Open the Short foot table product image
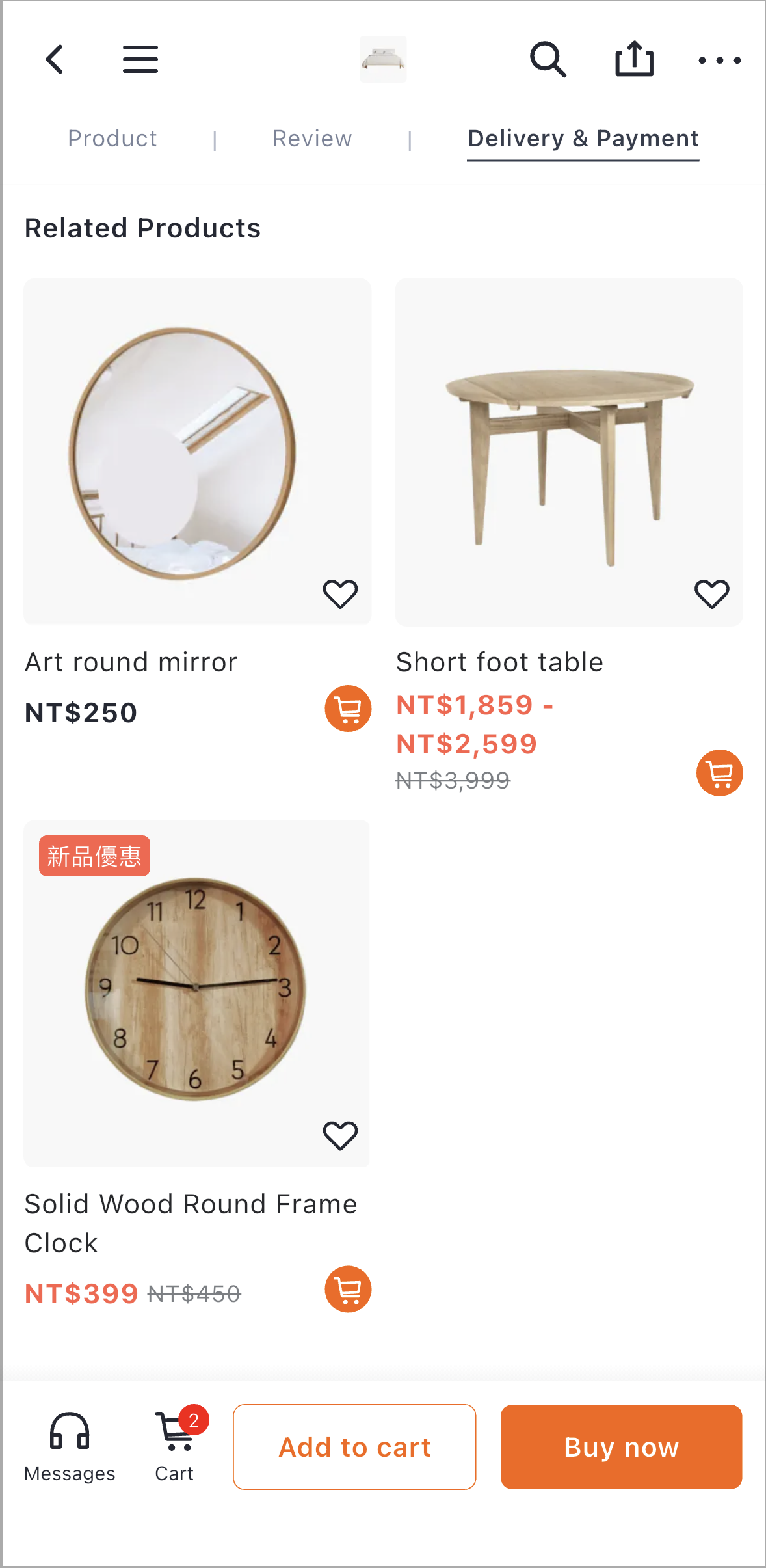This screenshot has height=1568, width=766. 569,452
